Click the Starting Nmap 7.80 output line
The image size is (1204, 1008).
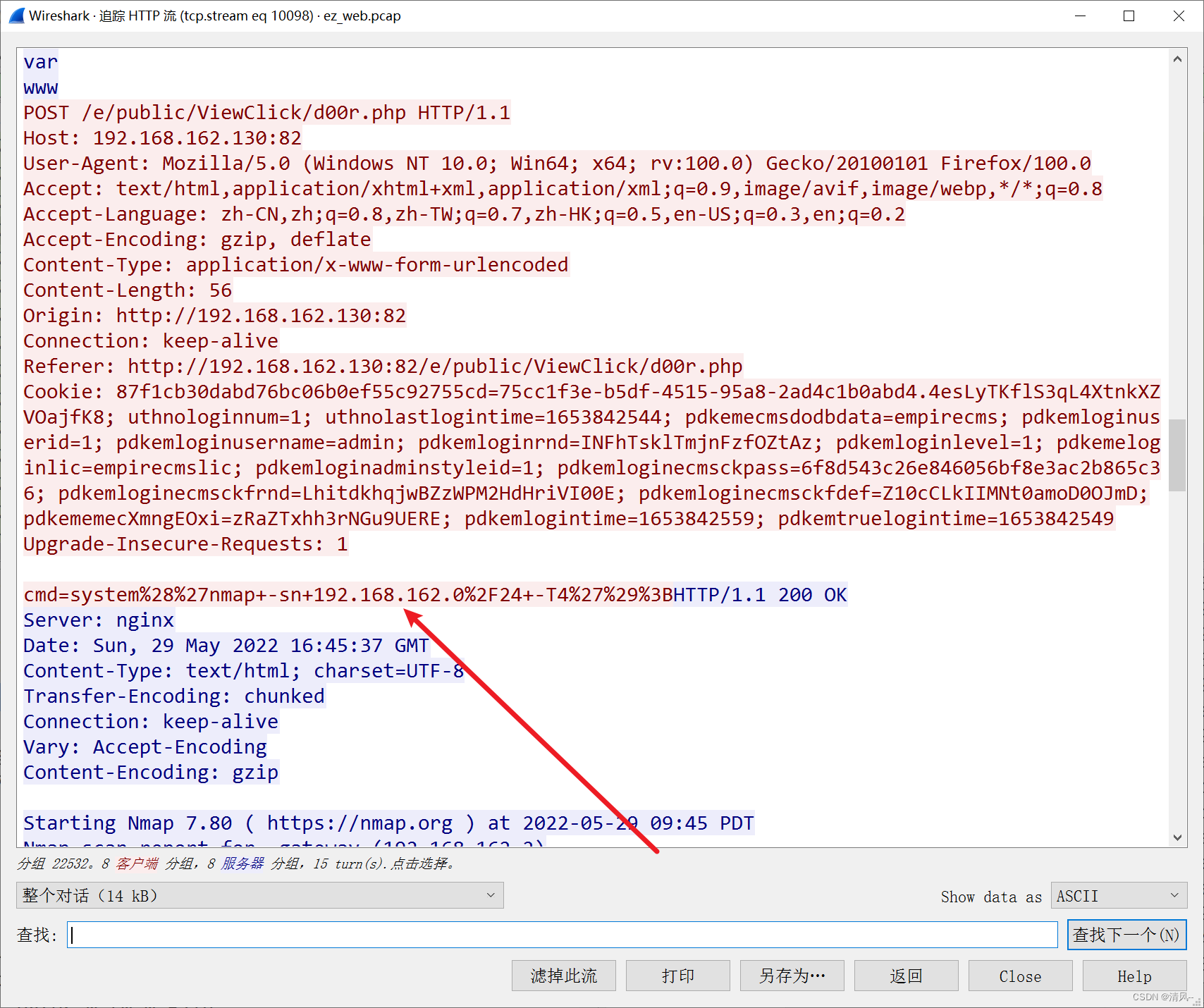pos(388,823)
